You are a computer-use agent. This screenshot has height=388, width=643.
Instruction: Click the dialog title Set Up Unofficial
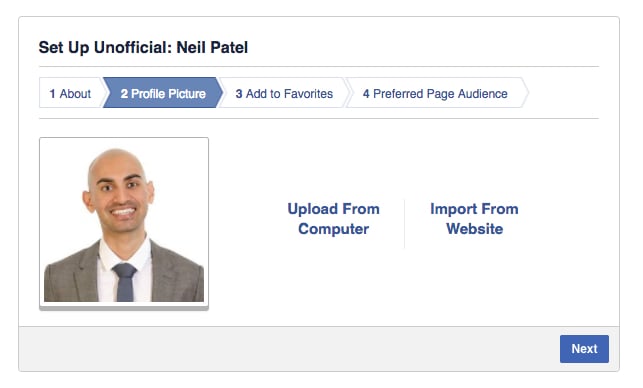[x=105, y=48]
